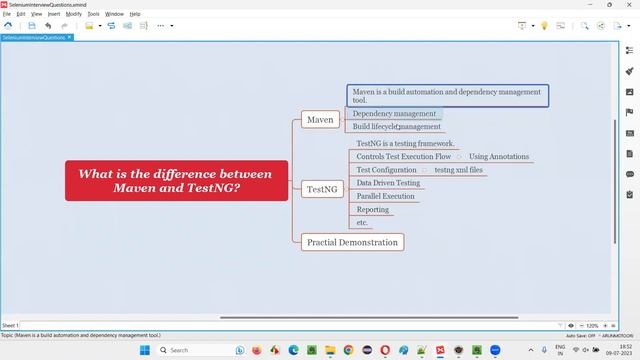Add a relationship with the blue arrows icon
This screenshot has height=360, width=640.
click(111, 26)
